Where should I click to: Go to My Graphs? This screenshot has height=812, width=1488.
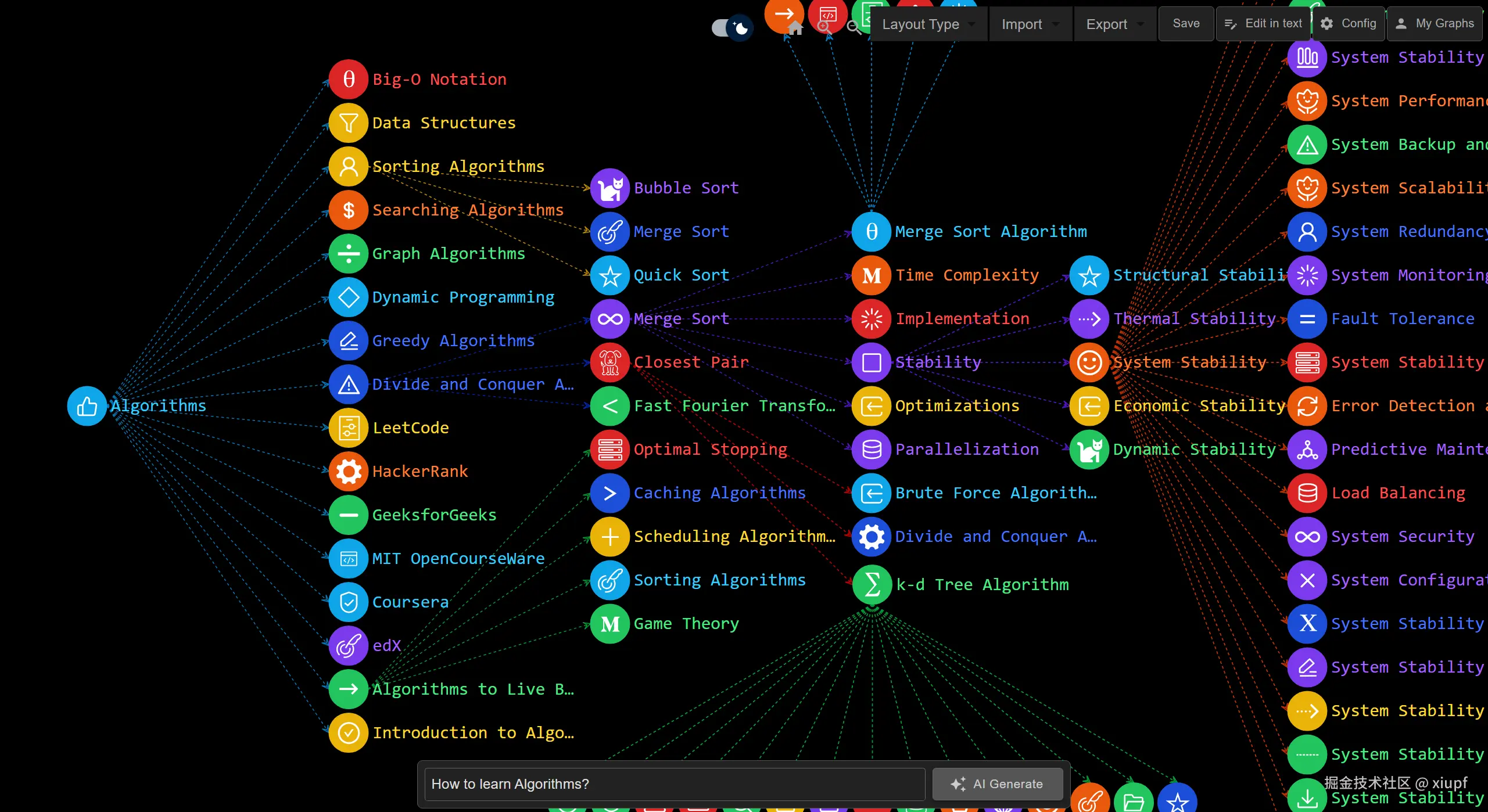(x=1435, y=24)
